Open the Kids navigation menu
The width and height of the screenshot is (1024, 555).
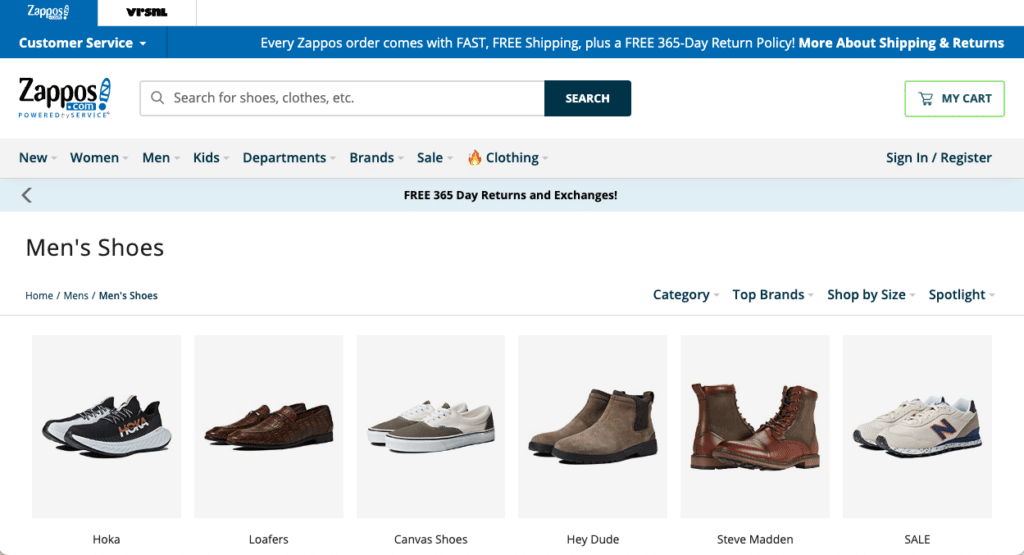[x=211, y=157]
